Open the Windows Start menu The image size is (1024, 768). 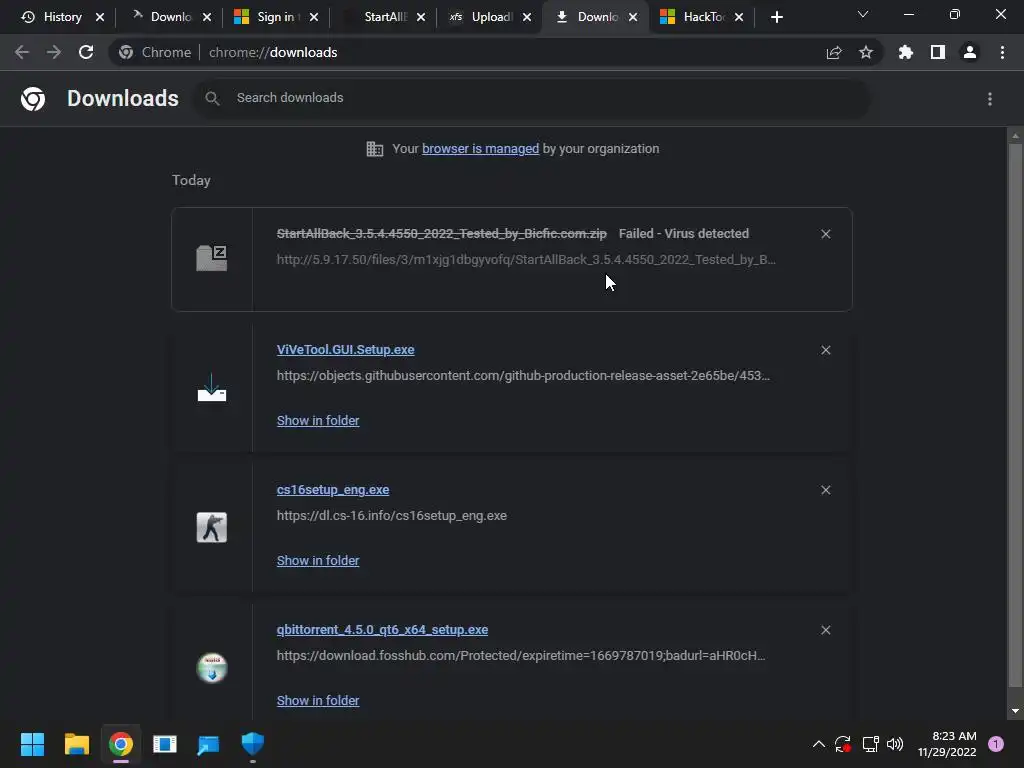(x=32, y=744)
